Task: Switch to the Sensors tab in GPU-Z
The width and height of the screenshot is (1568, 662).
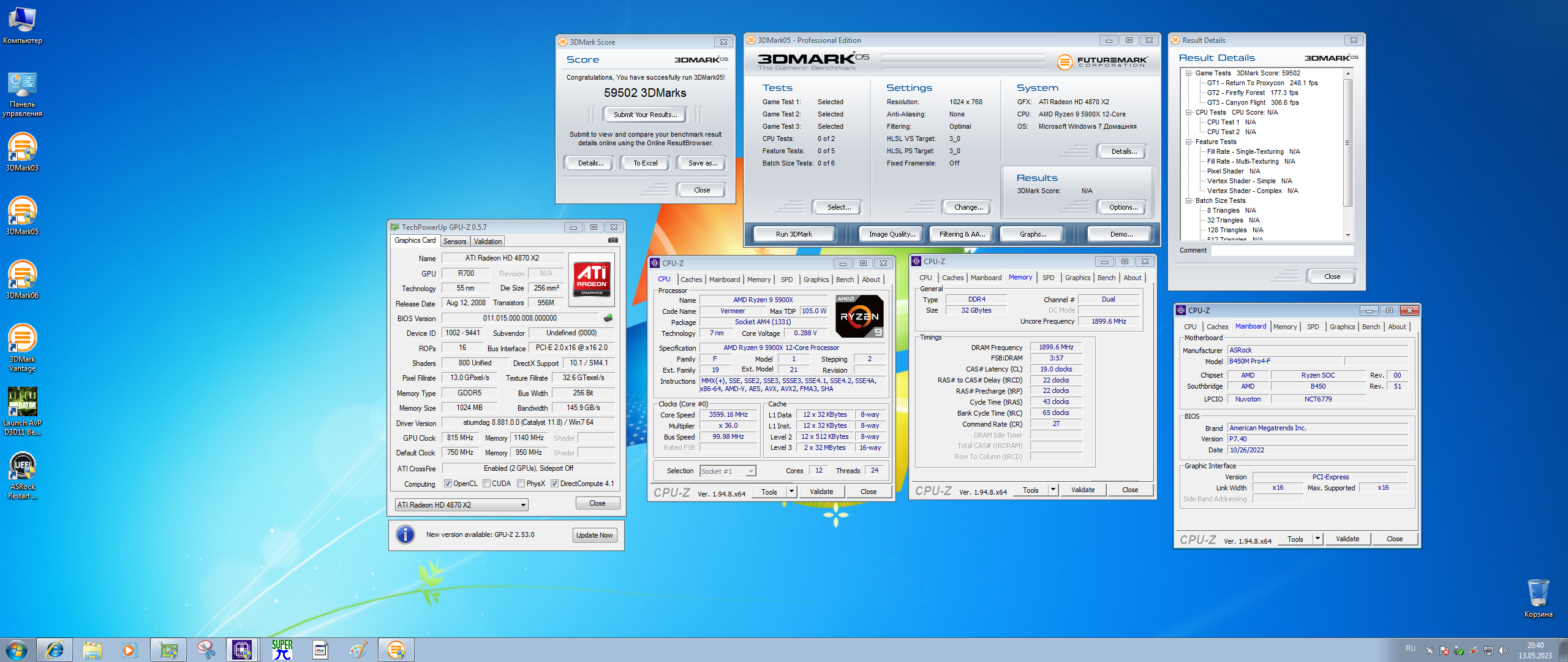Action: click(x=454, y=242)
